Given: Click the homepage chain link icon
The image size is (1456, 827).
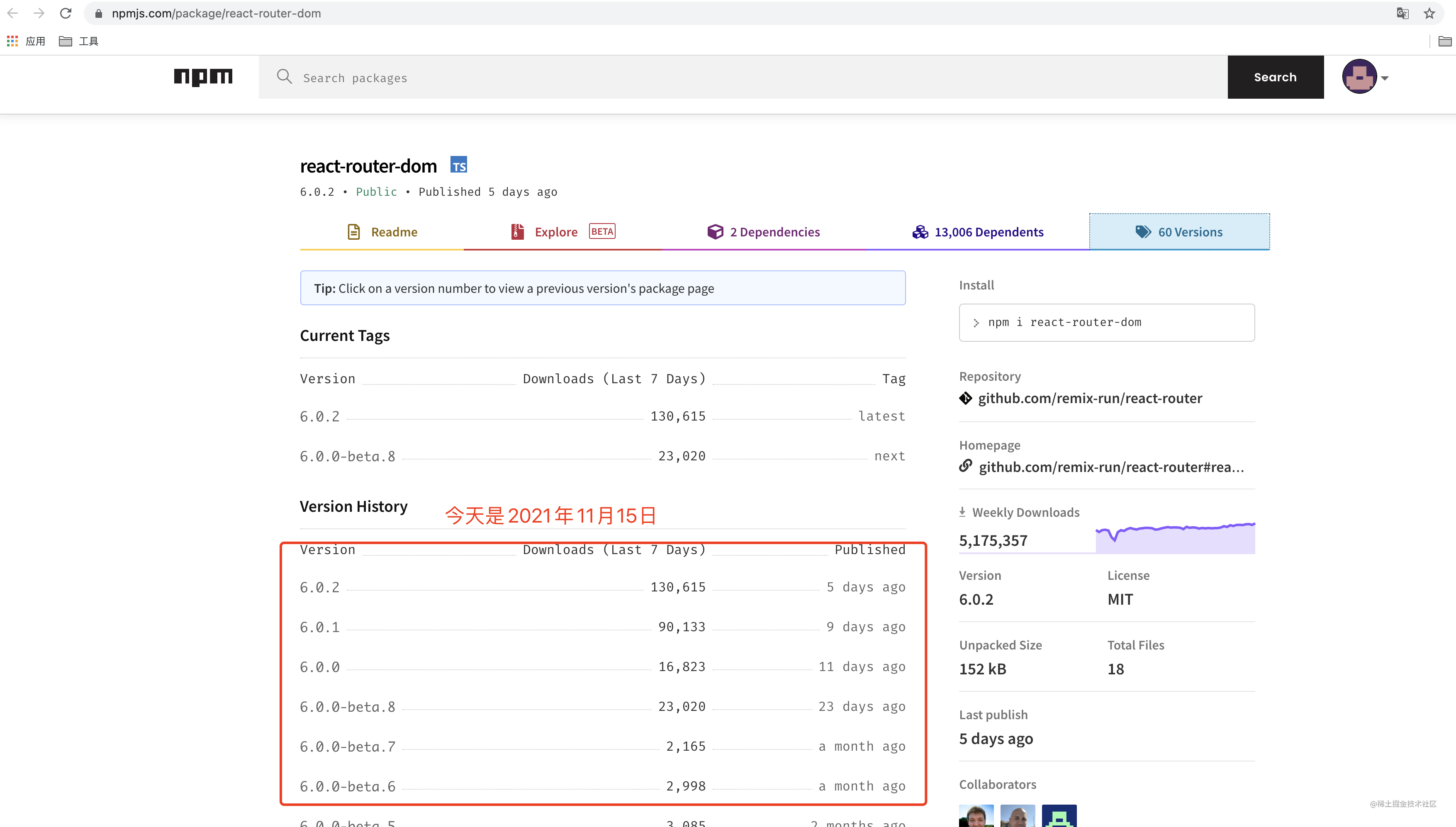Looking at the screenshot, I should point(965,466).
